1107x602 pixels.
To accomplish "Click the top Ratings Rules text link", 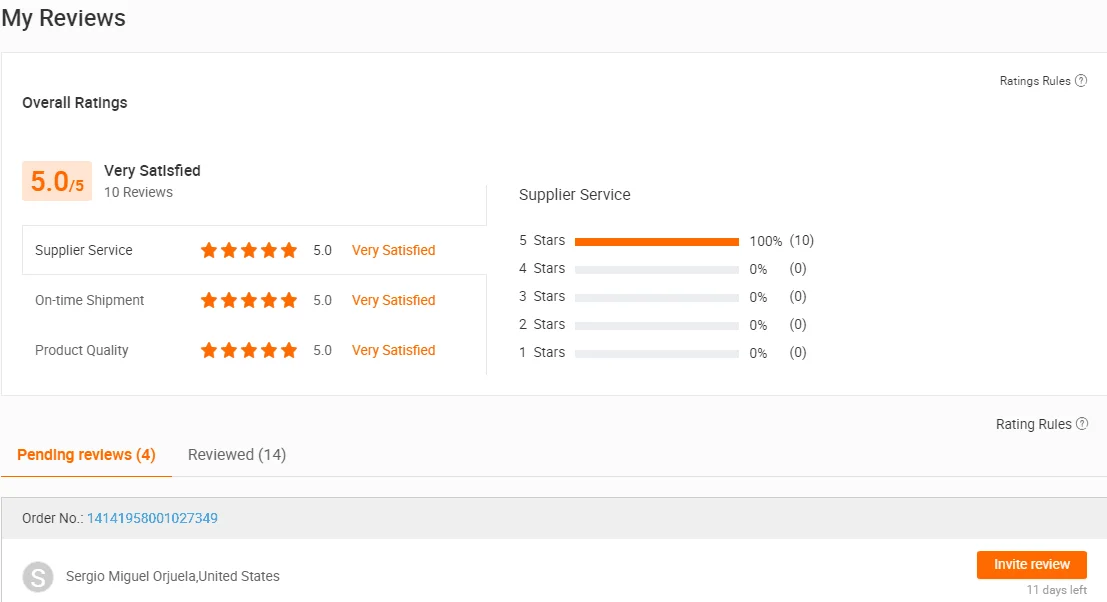I will coord(1035,81).
